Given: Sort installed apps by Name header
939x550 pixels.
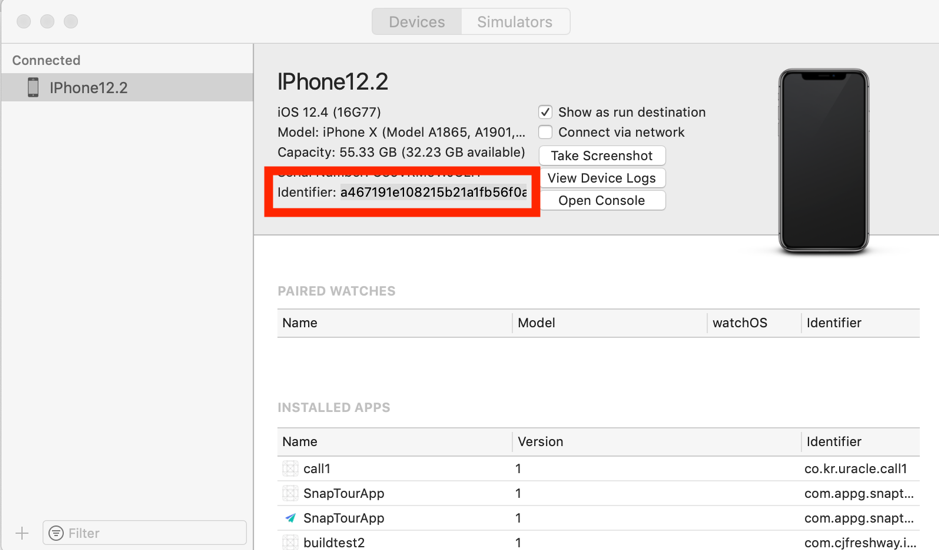Looking at the screenshot, I should [x=394, y=442].
